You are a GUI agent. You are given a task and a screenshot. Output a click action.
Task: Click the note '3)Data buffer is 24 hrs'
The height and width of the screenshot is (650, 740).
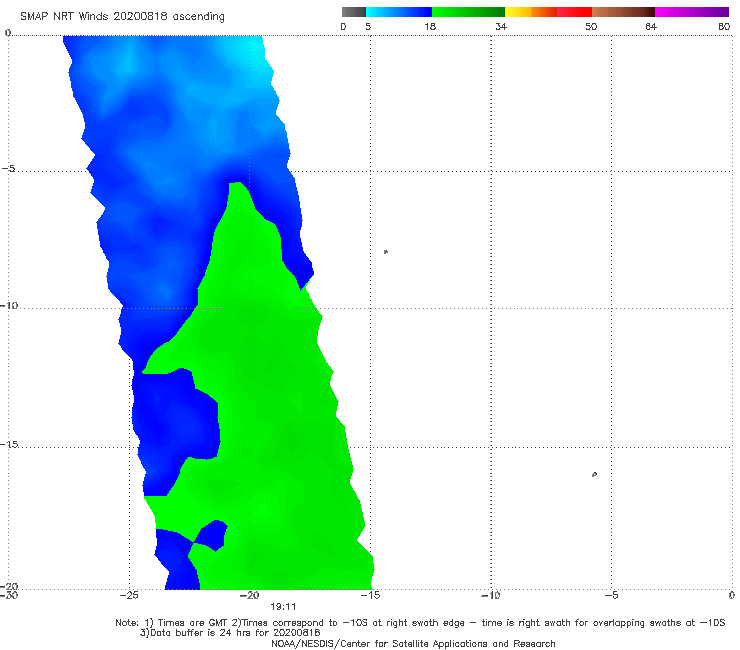pyautogui.click(x=230, y=633)
